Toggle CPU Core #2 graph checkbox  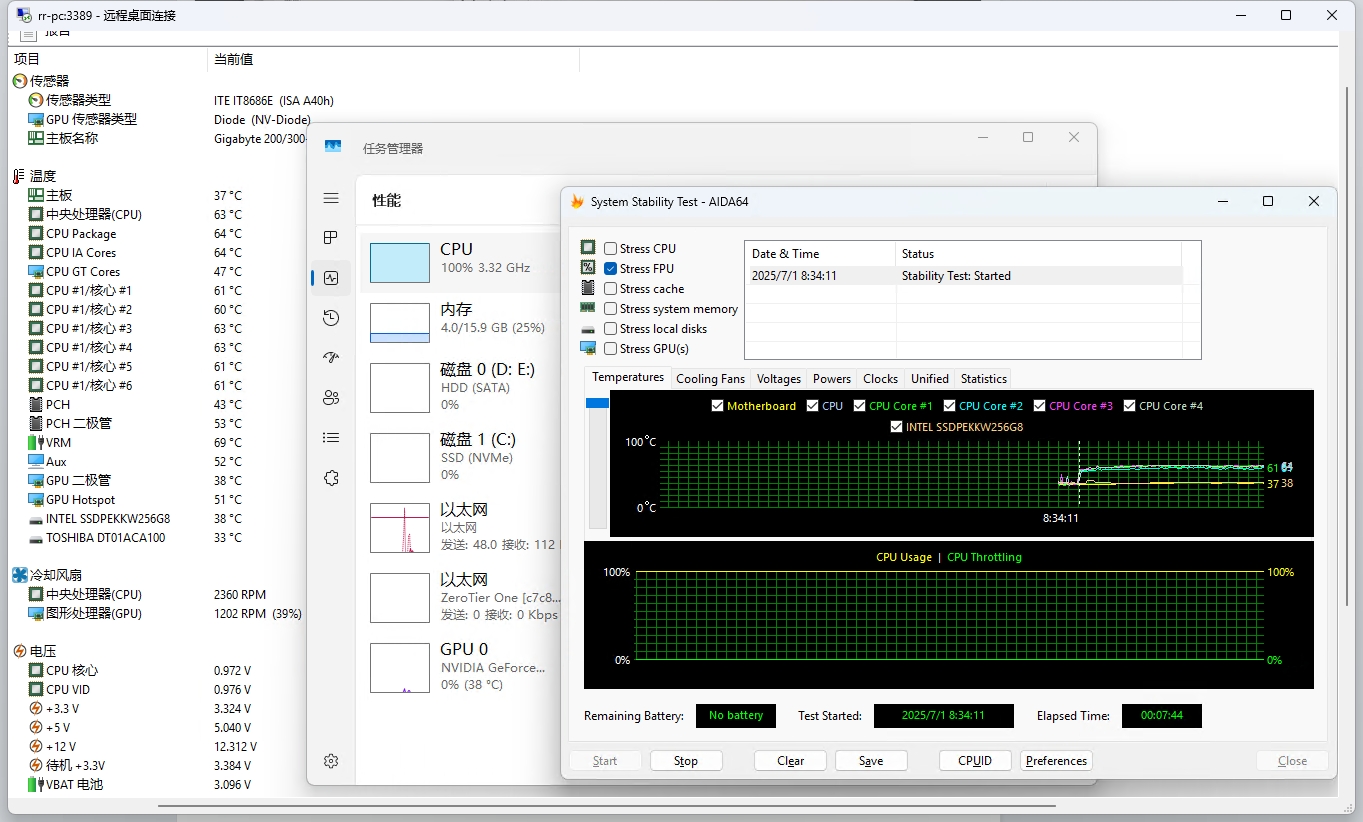click(x=949, y=406)
